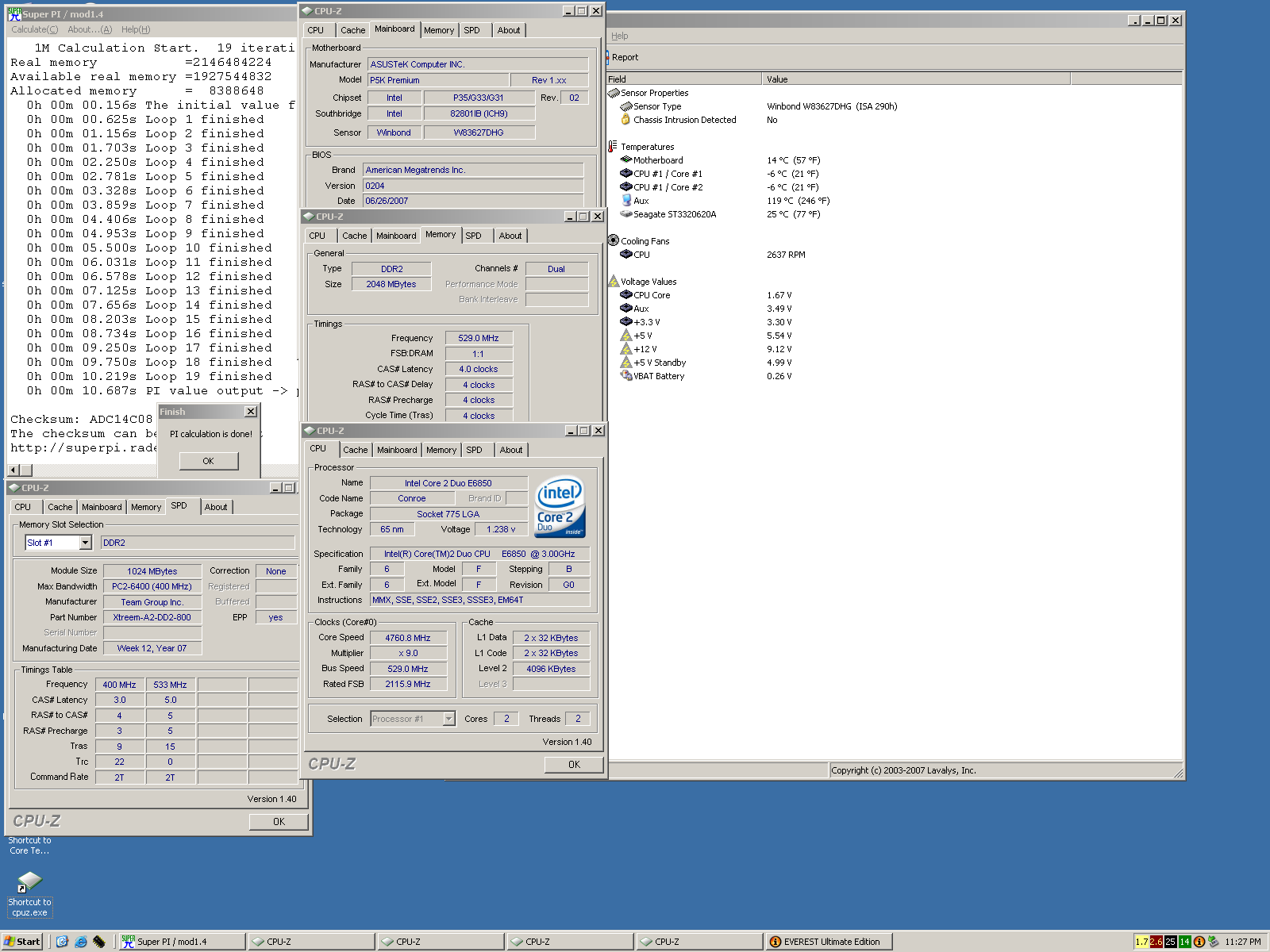1270x952 pixels.
Task: Click the Sensor Properties icon in EVEREST
Action: [x=614, y=93]
